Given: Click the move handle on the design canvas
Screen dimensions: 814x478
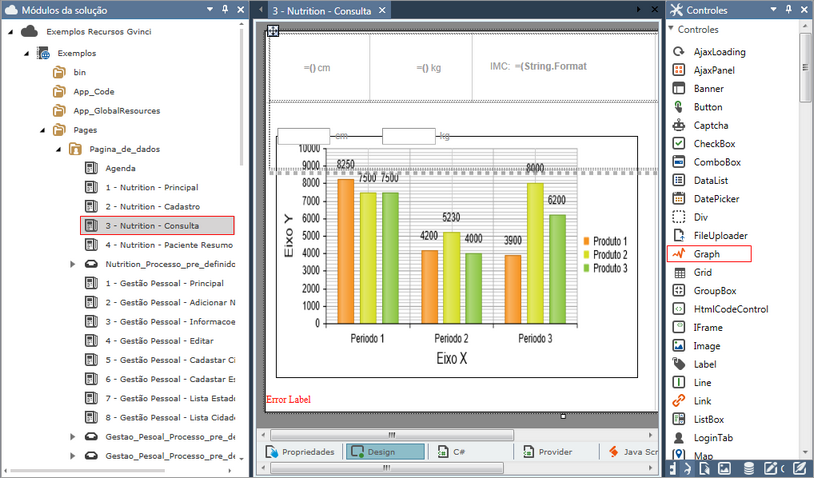Looking at the screenshot, I should [273, 31].
